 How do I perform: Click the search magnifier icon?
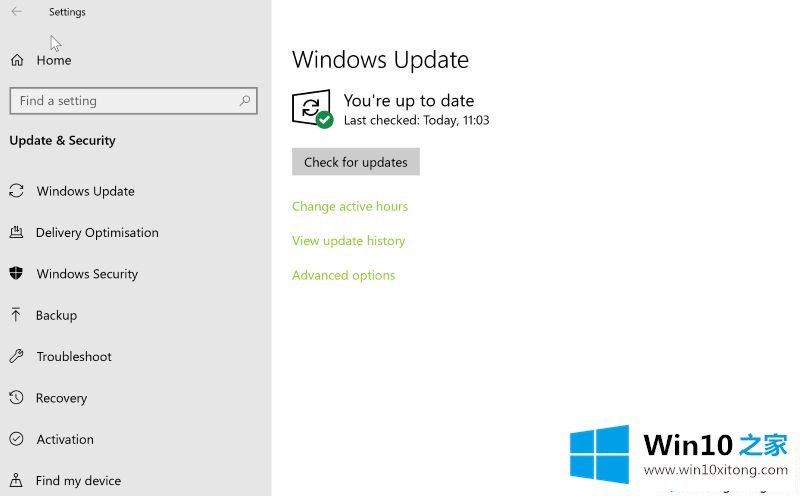pos(245,101)
